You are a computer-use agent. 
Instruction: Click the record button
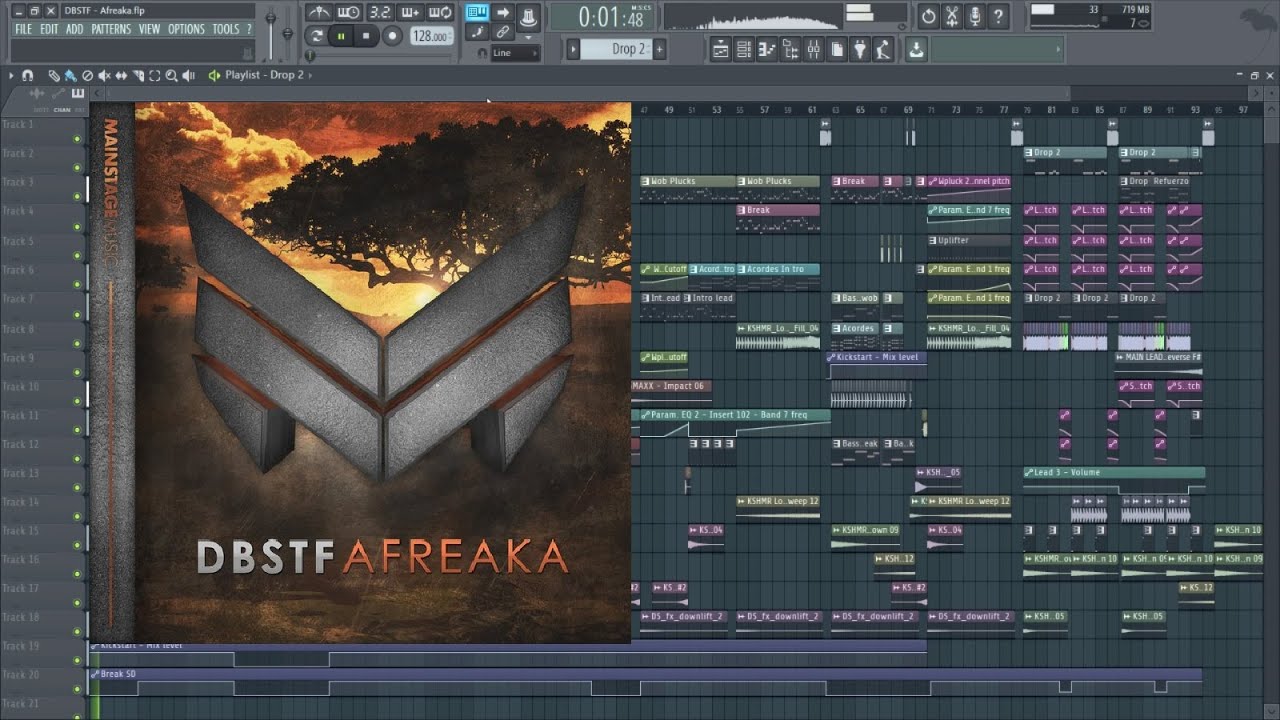(392, 36)
